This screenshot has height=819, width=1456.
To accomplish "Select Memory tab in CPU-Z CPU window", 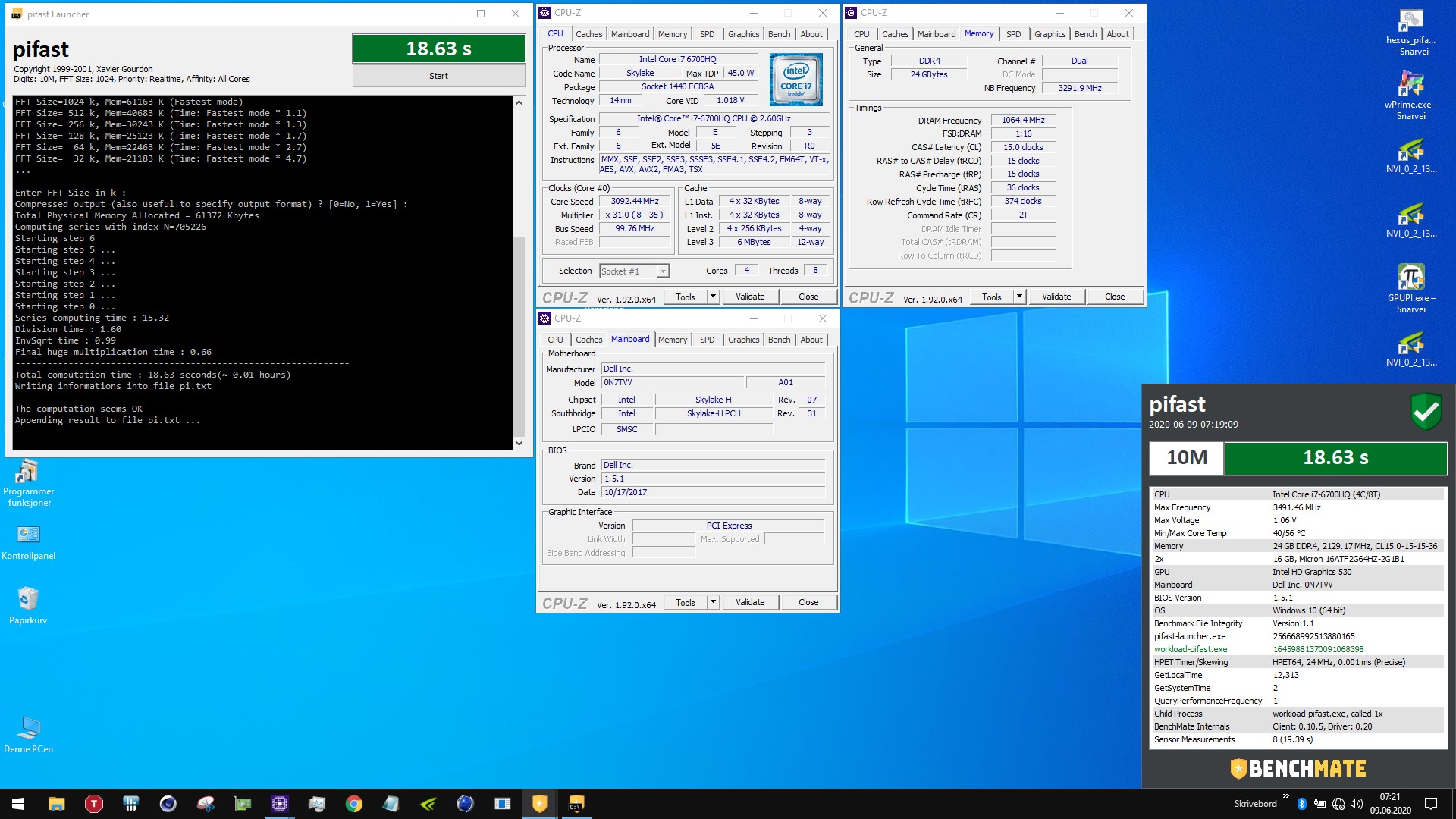I will 673,34.
